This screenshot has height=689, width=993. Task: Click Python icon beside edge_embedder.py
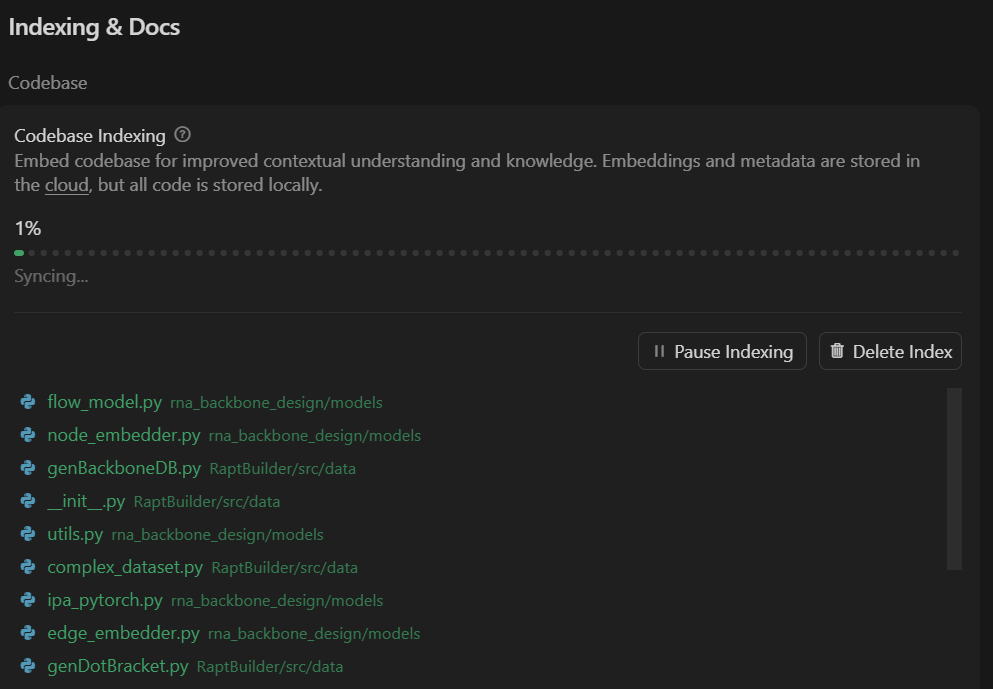point(28,633)
